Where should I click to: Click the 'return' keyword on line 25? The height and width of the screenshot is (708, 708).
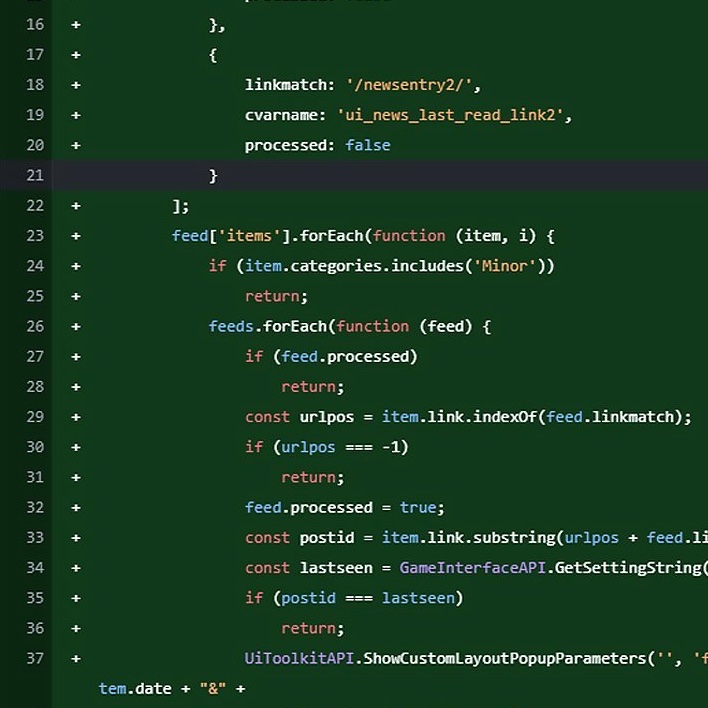pos(272,296)
